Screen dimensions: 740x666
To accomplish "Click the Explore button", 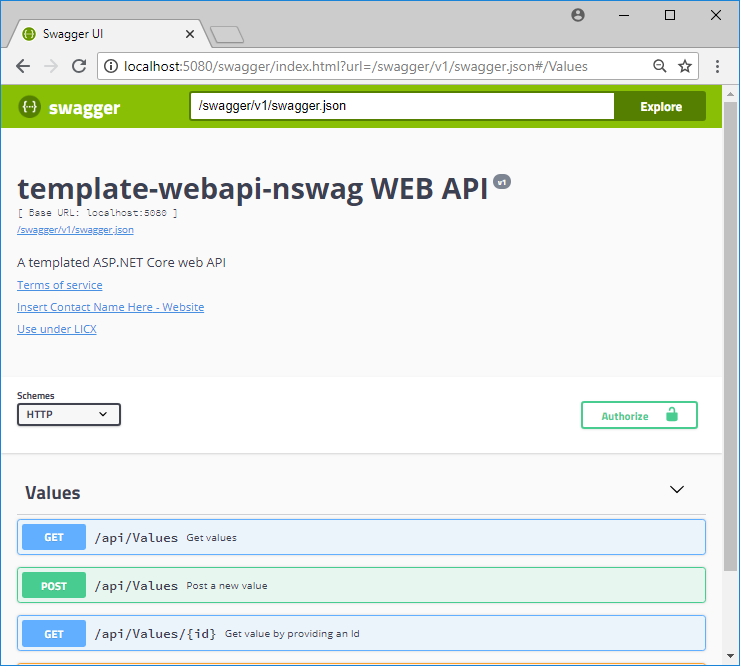I will pos(660,107).
